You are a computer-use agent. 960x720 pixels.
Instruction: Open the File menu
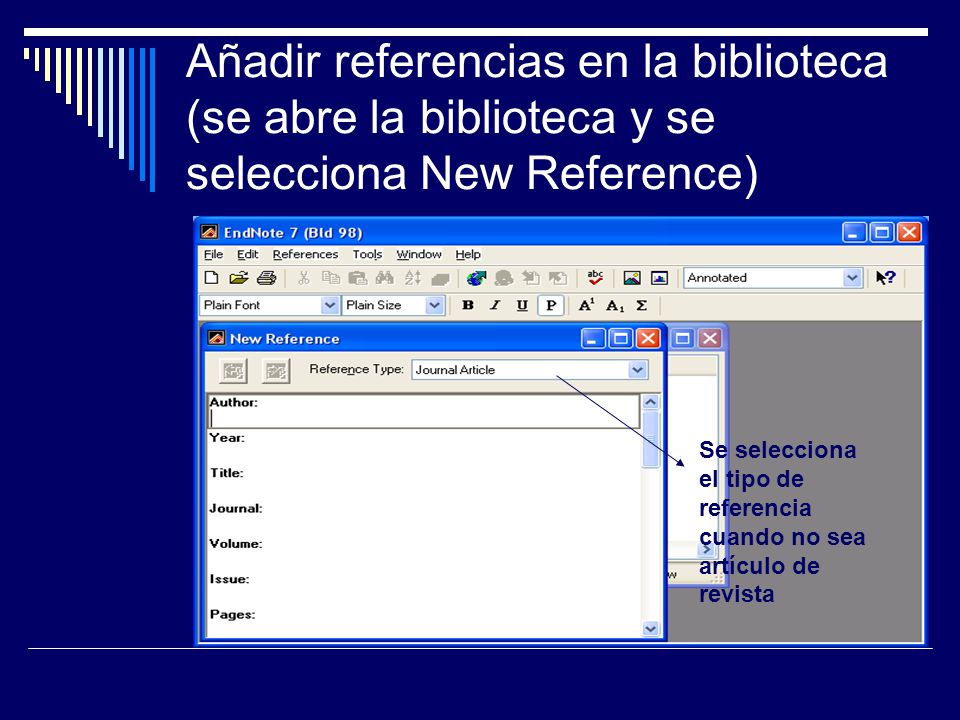pyautogui.click(x=213, y=254)
